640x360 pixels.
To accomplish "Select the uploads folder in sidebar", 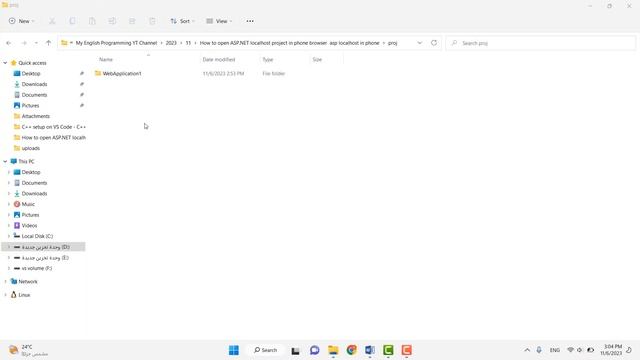I will tap(31, 148).
